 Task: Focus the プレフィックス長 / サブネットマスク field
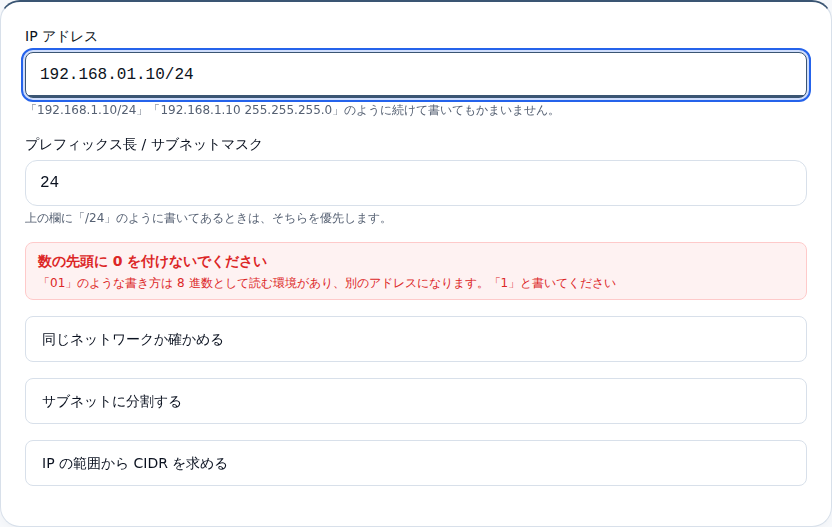pyautogui.click(x=416, y=183)
